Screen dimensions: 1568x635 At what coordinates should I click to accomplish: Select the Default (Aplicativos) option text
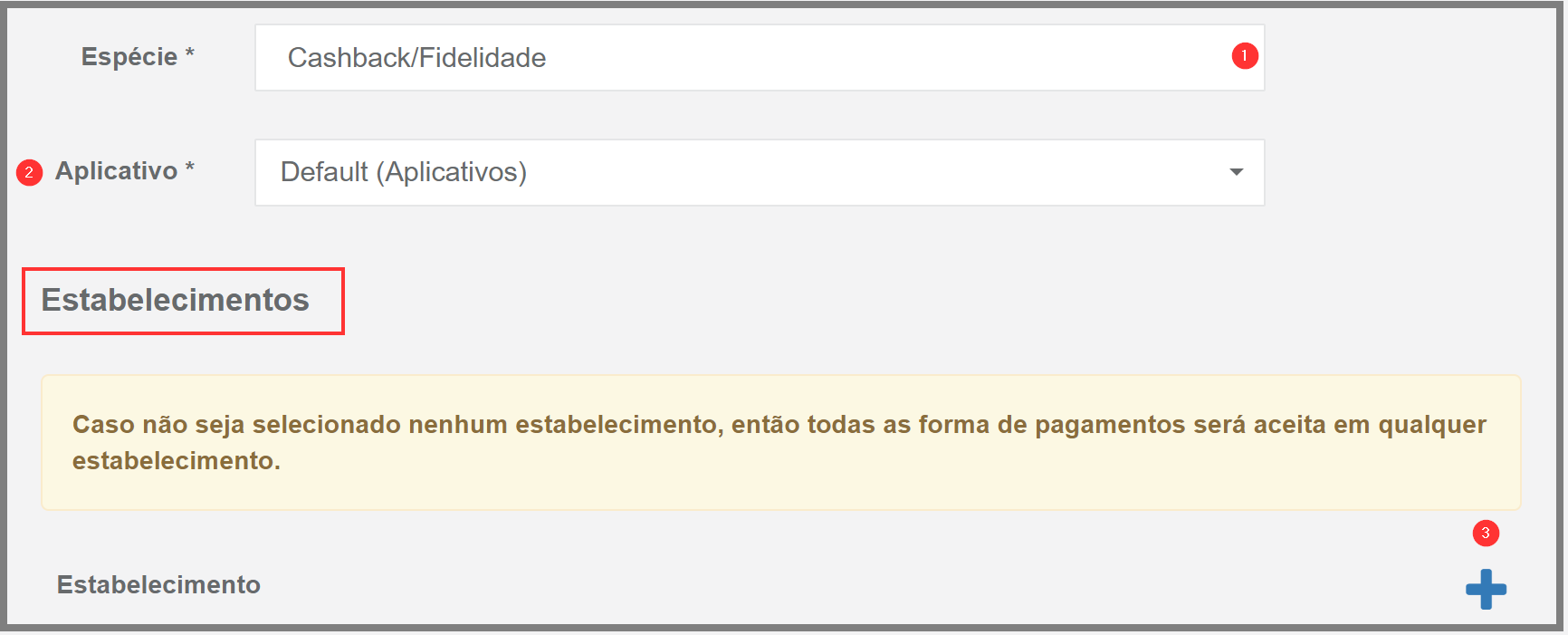click(x=404, y=172)
